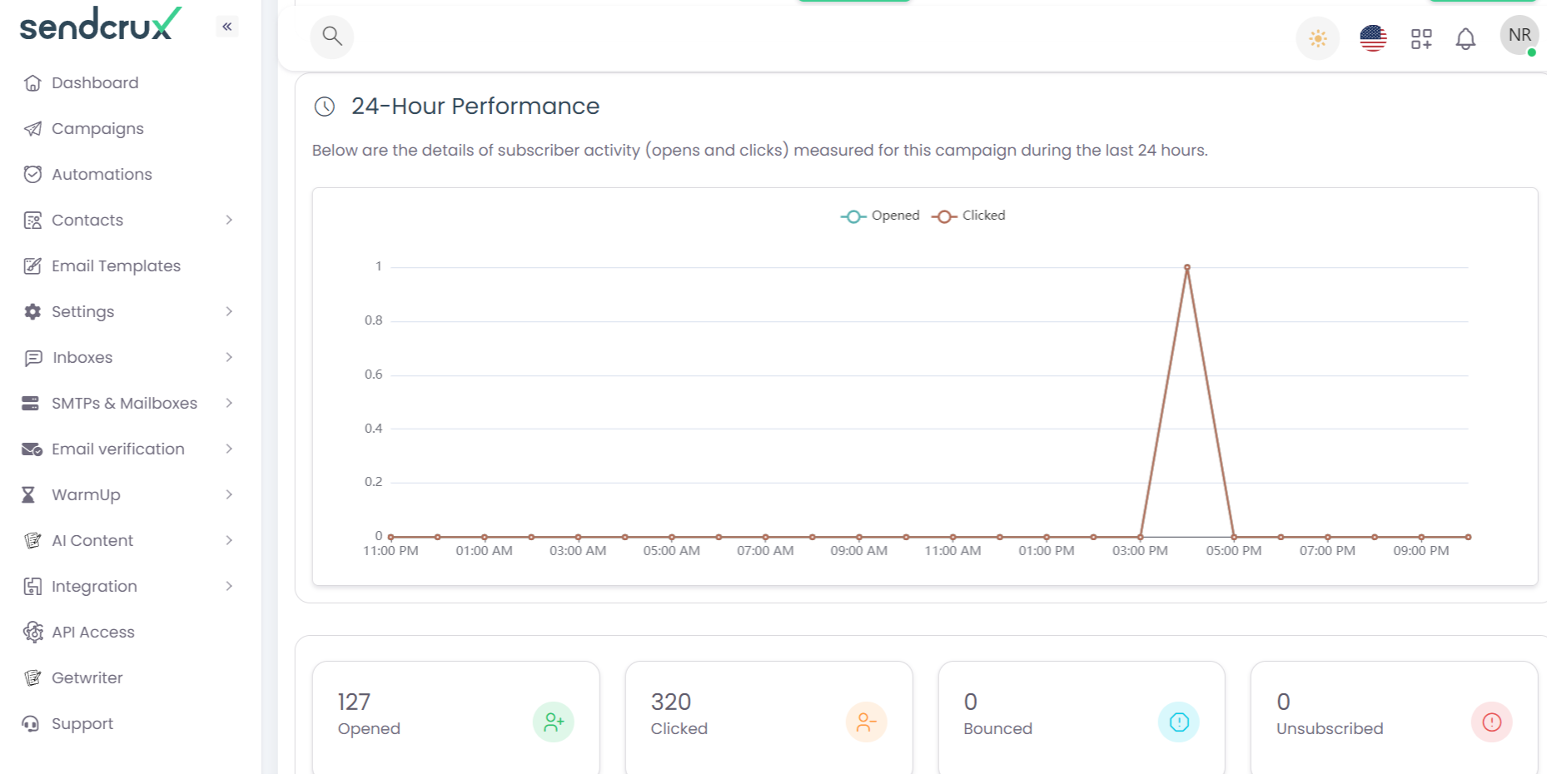Toggle the Clicked series in chart legend
The width and height of the screenshot is (1547, 784).
[969, 216]
